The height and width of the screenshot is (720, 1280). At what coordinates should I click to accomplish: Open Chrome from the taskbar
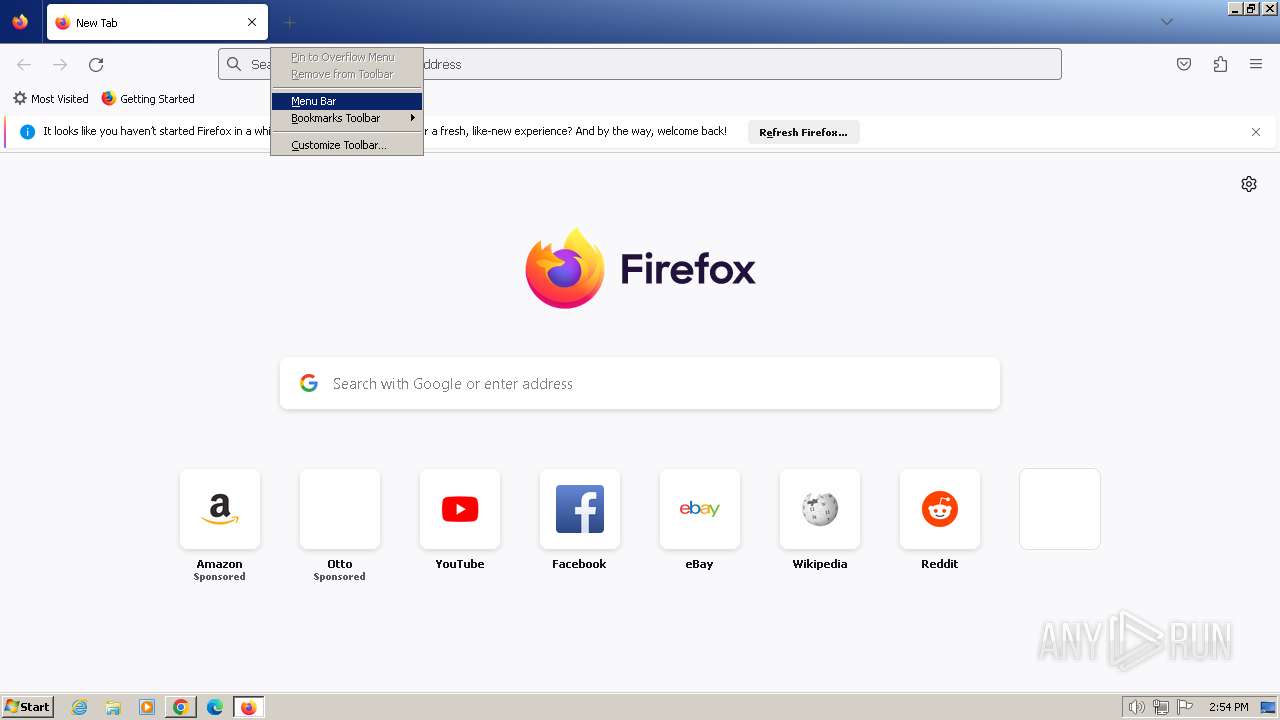(181, 707)
